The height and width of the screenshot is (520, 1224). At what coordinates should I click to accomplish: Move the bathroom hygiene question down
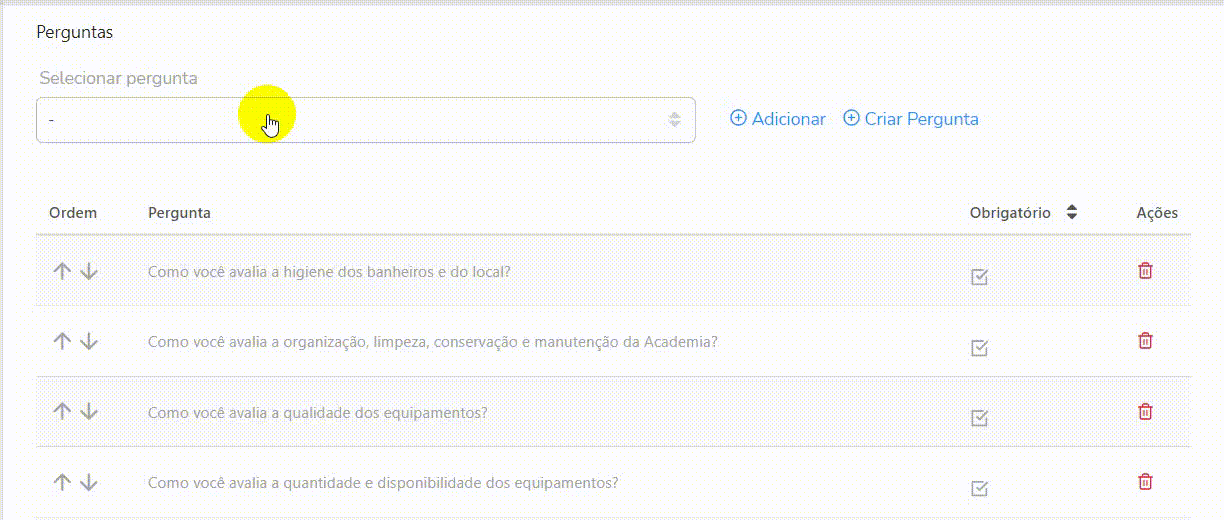pyautogui.click(x=89, y=271)
